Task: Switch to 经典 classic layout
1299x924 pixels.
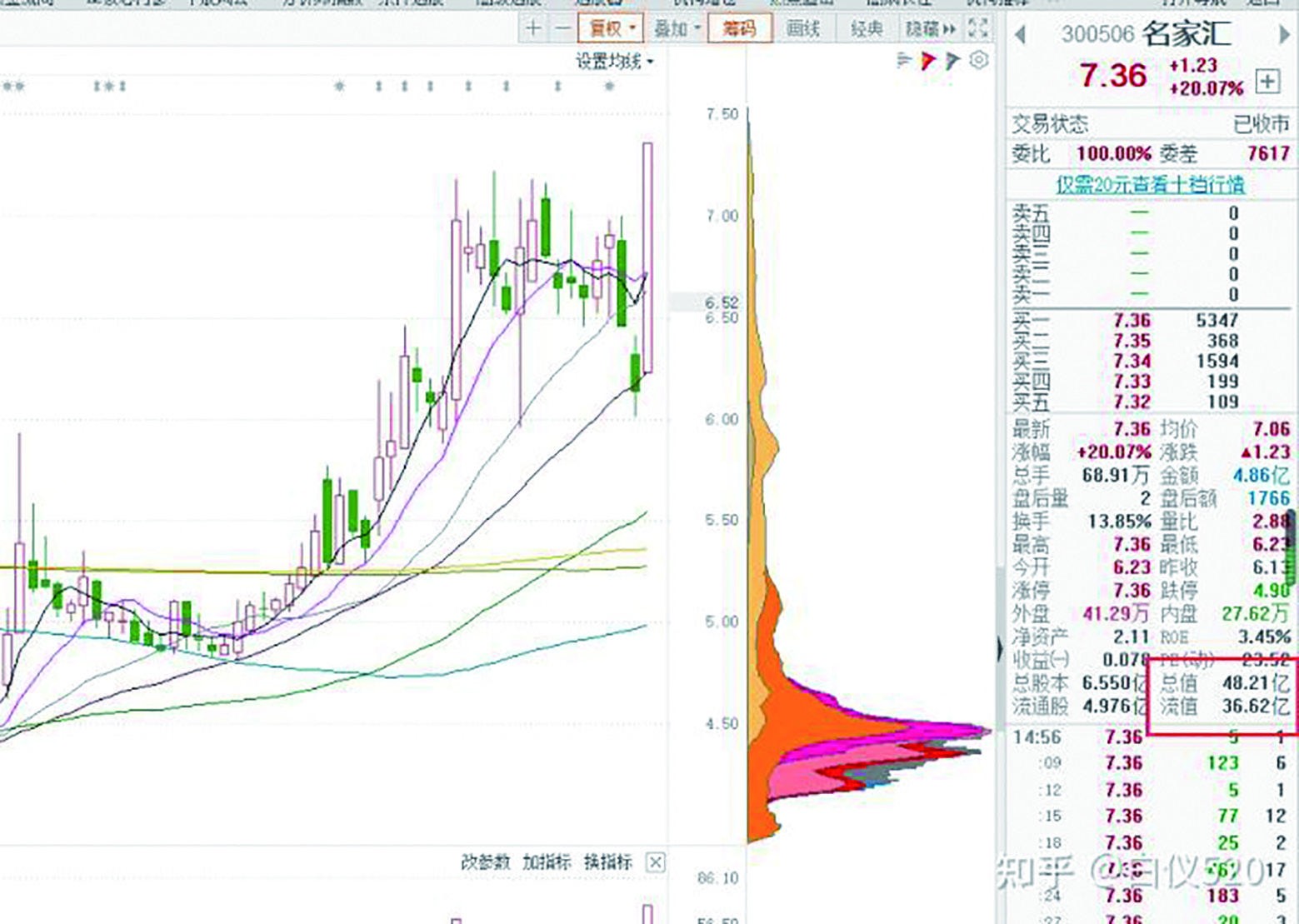Action: click(867, 28)
